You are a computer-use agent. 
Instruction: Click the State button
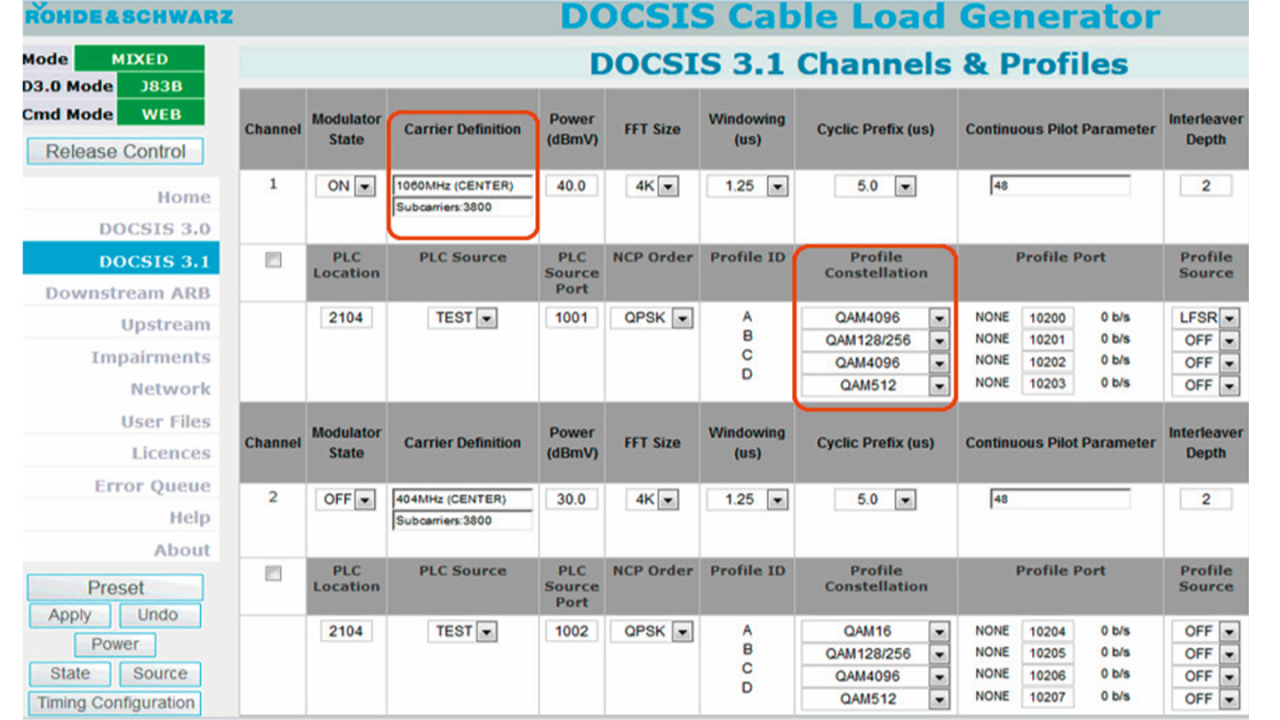[x=70, y=674]
